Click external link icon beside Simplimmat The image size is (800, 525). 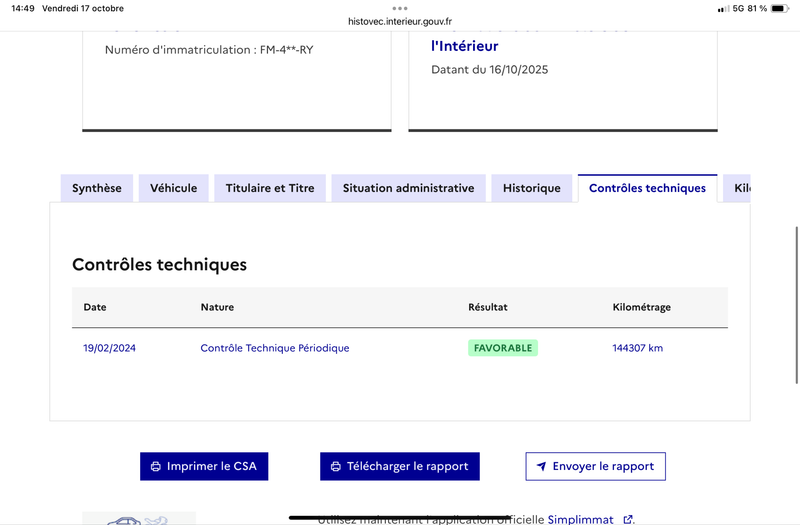point(628,520)
